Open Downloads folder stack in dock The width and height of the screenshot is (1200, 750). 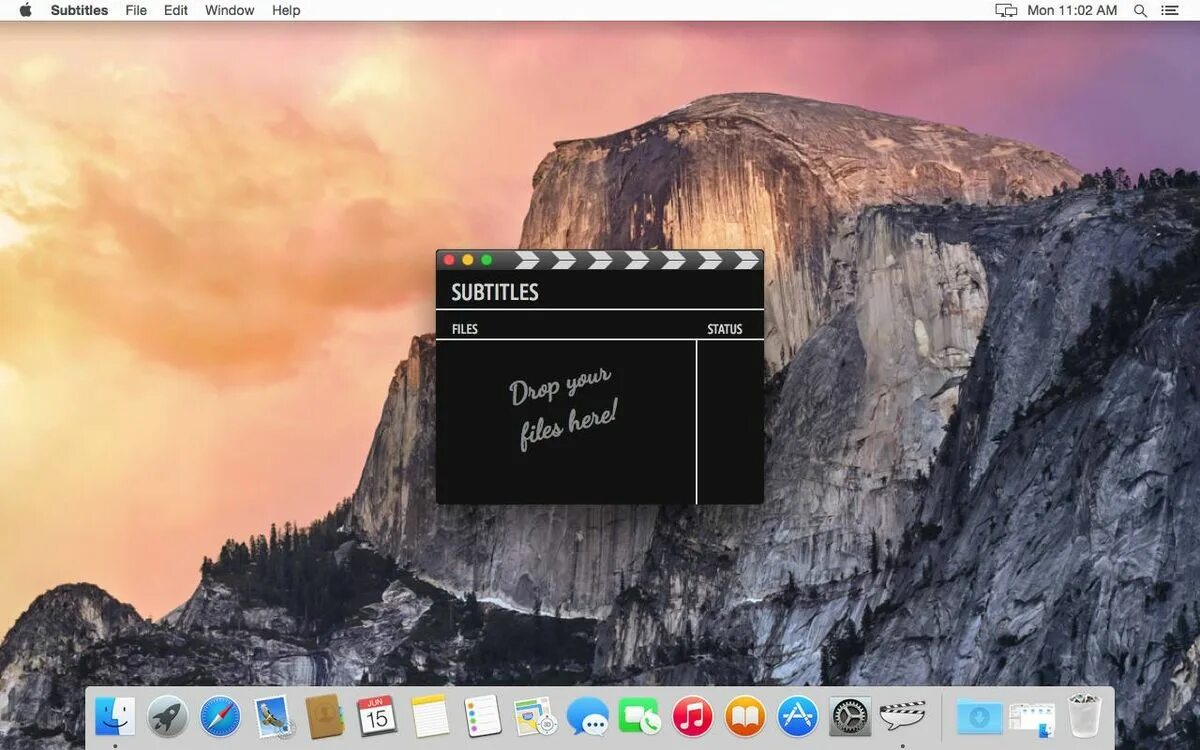pos(979,716)
